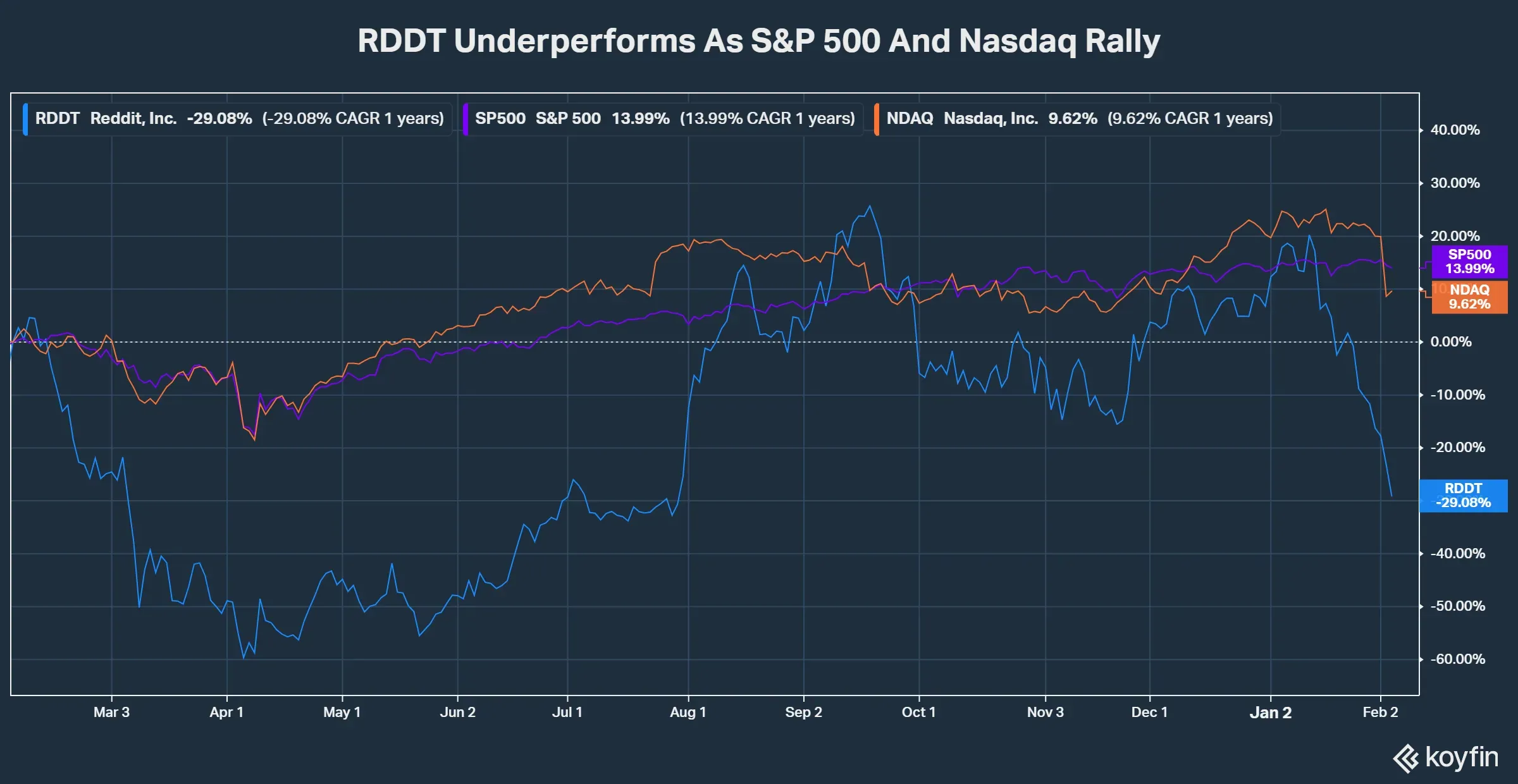Click the blue RDDT -29.08% axis tag

tap(1463, 496)
